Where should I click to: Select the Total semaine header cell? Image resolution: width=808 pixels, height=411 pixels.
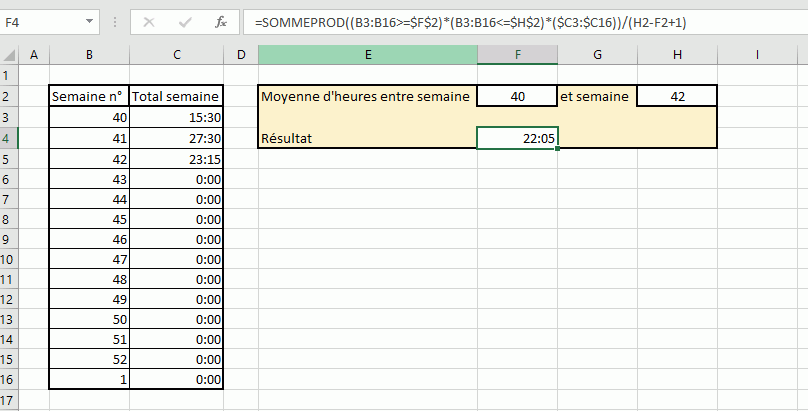[176, 96]
